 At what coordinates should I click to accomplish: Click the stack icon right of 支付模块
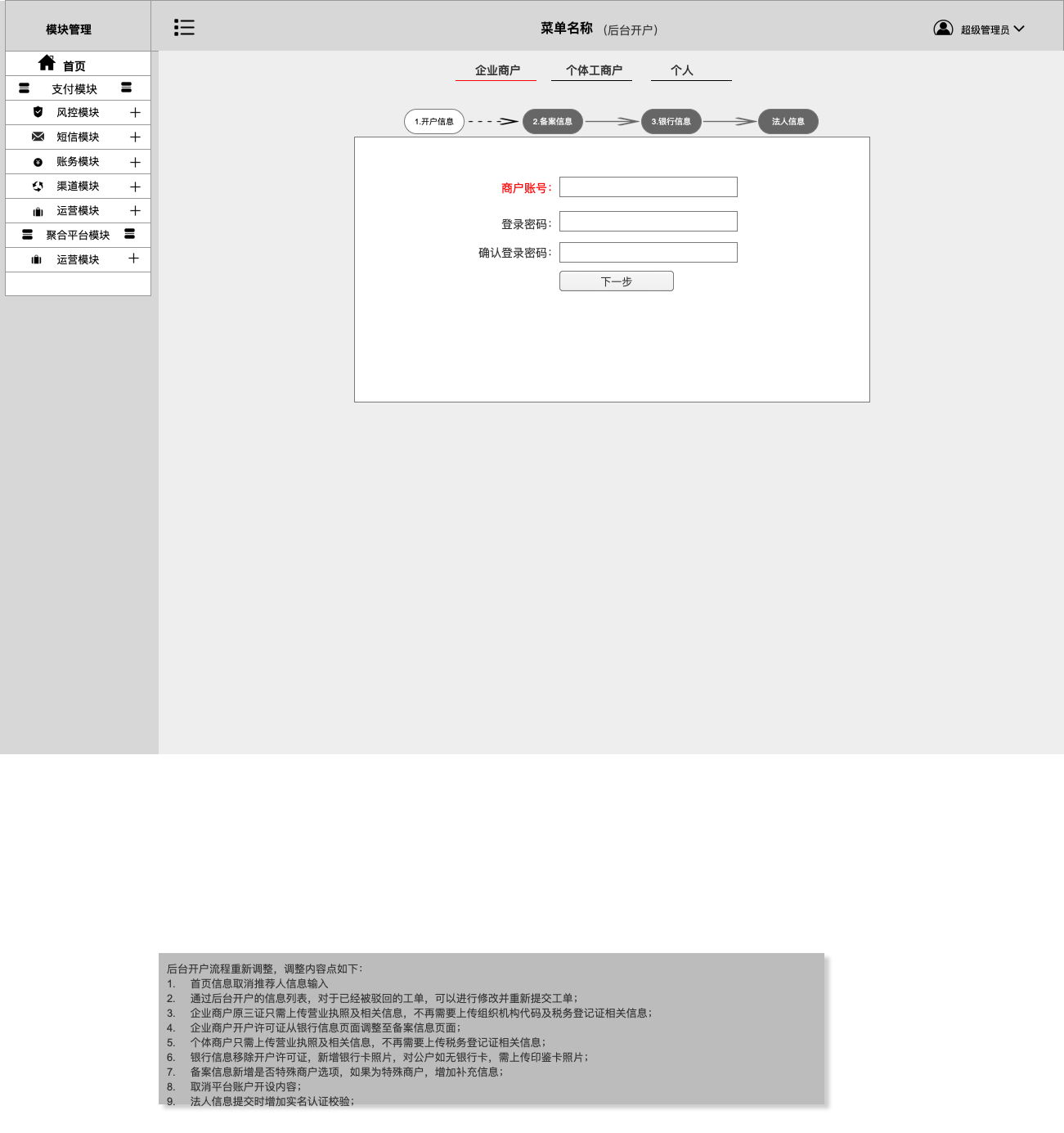click(127, 88)
